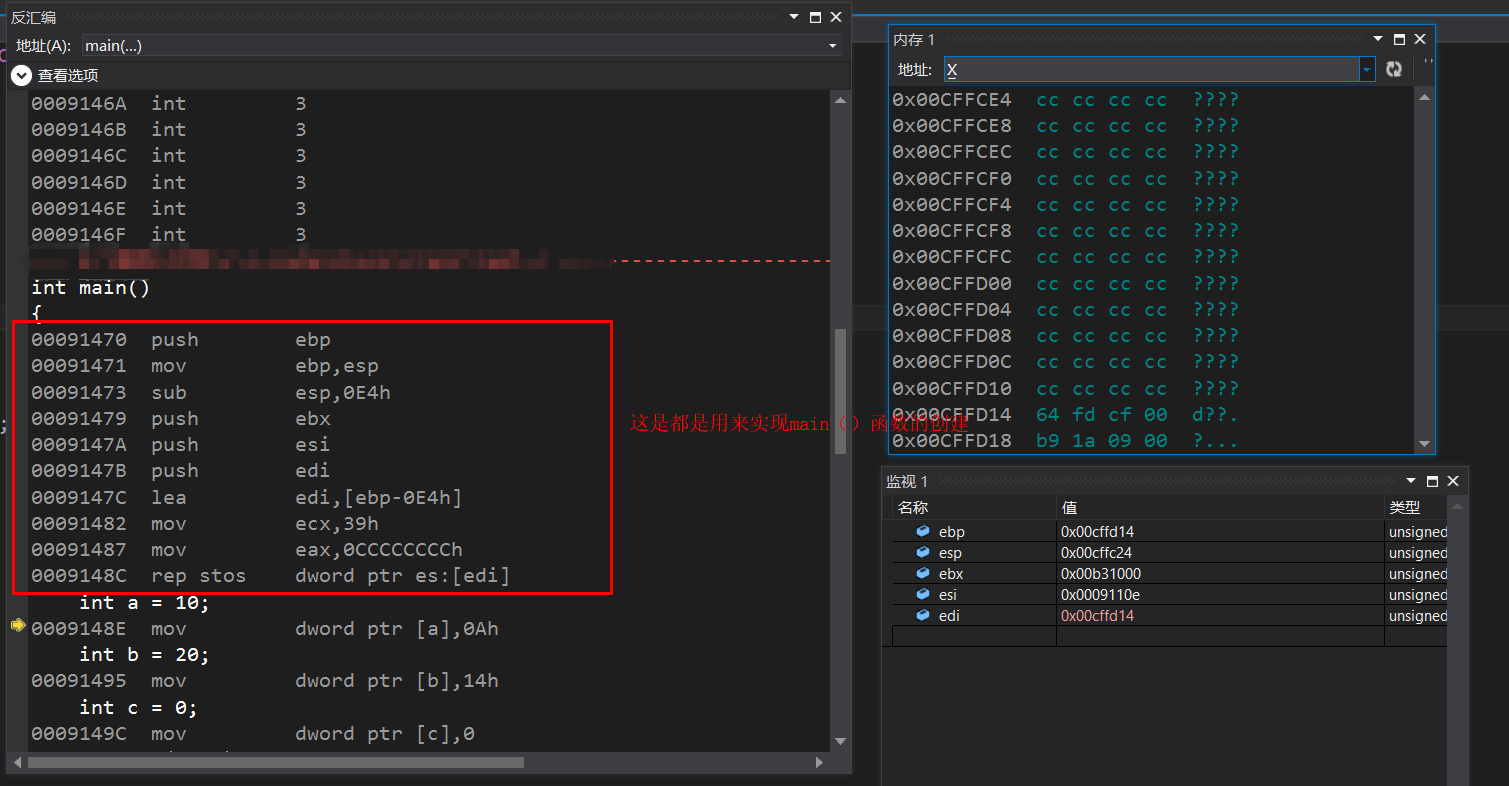The image size is (1509, 786).
Task: Click the mov dword ptr [a],0Ah line
Action: point(265,629)
